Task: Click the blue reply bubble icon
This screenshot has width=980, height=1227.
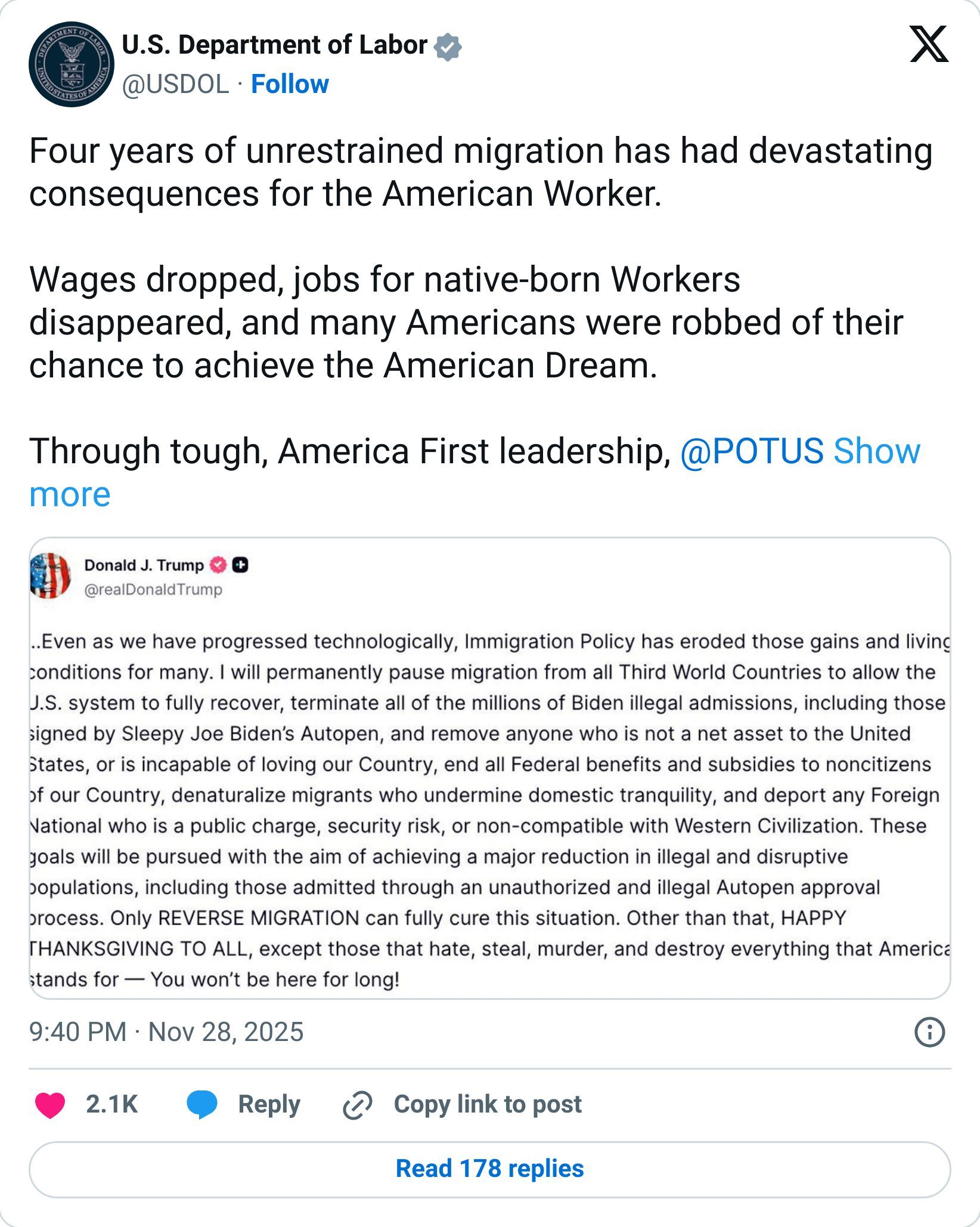Action: 201,1105
